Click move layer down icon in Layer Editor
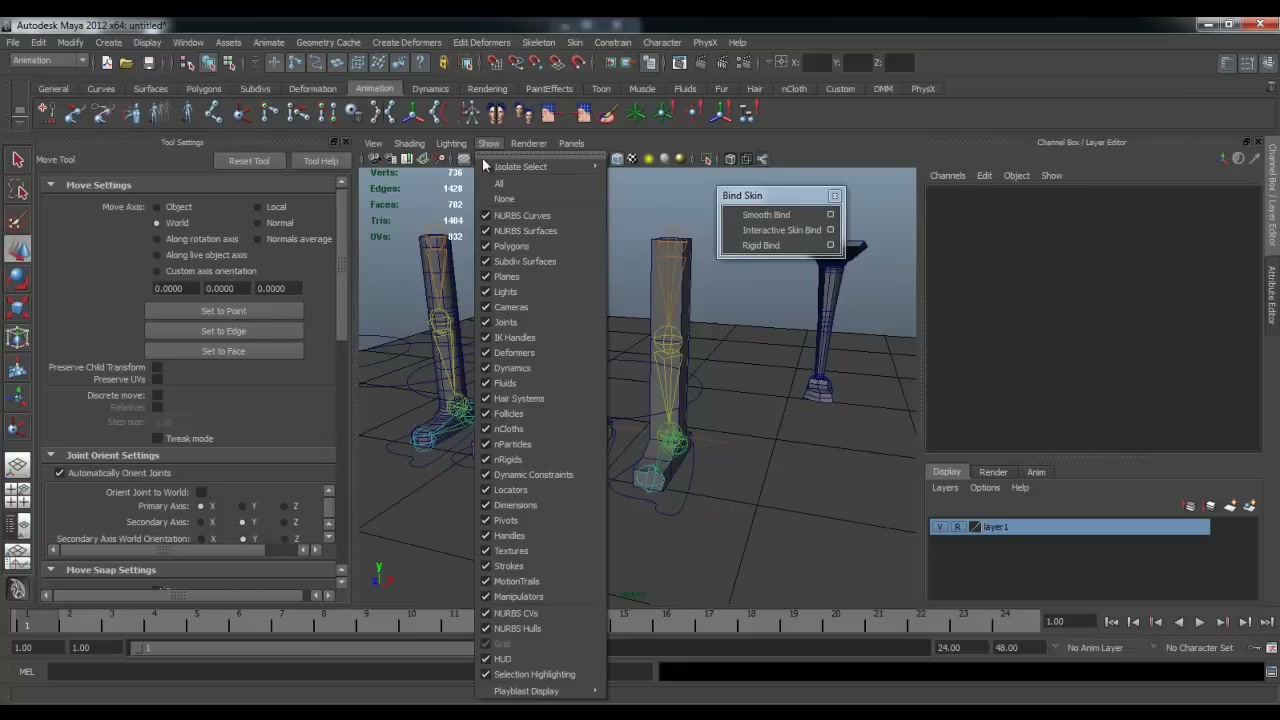The image size is (1280, 720). point(1210,506)
